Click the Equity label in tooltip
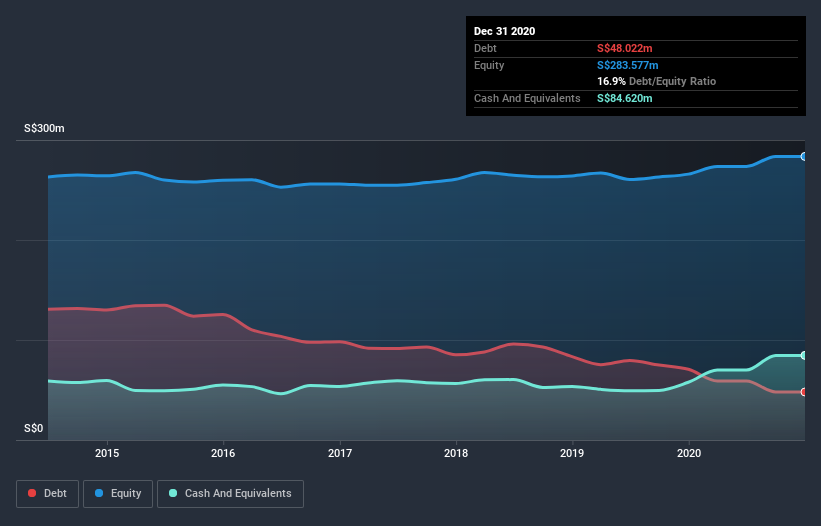This screenshot has height=526, width=821. 489,65
